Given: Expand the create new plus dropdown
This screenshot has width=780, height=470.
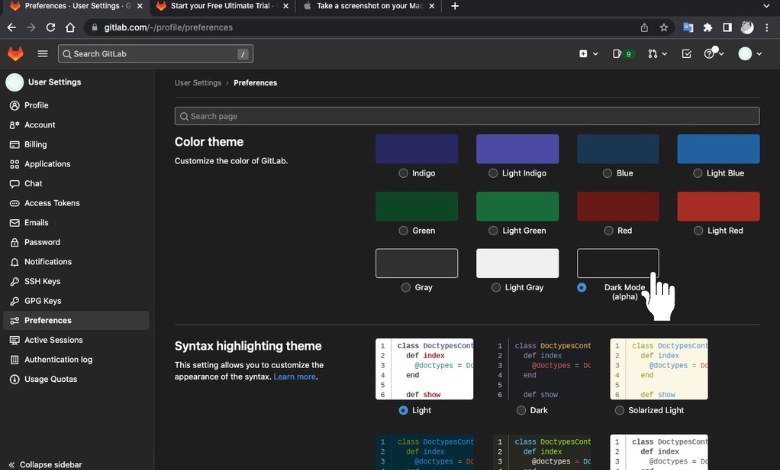Looking at the screenshot, I should pyautogui.click(x=588, y=54).
